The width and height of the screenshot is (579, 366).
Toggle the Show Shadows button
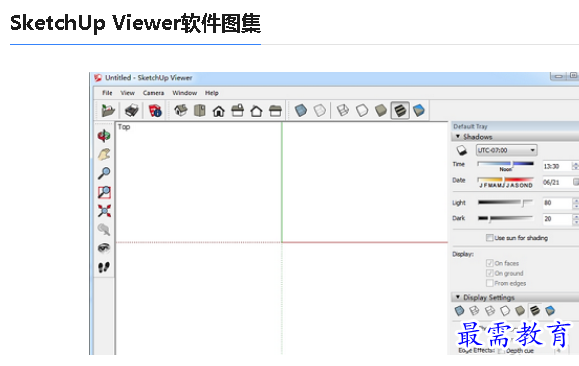(x=462, y=150)
